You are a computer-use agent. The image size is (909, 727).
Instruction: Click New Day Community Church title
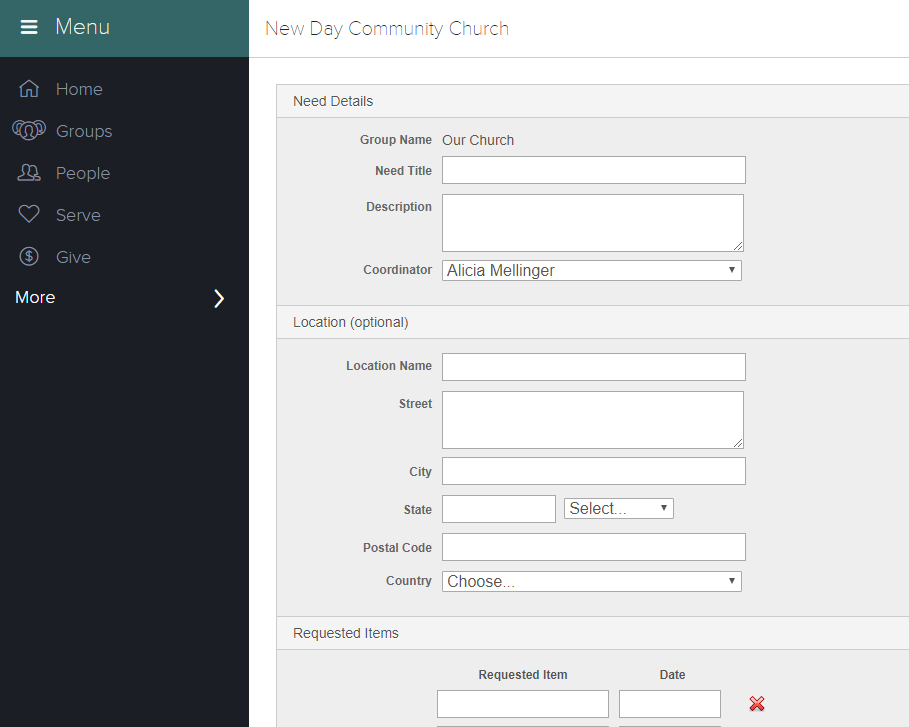tap(387, 28)
